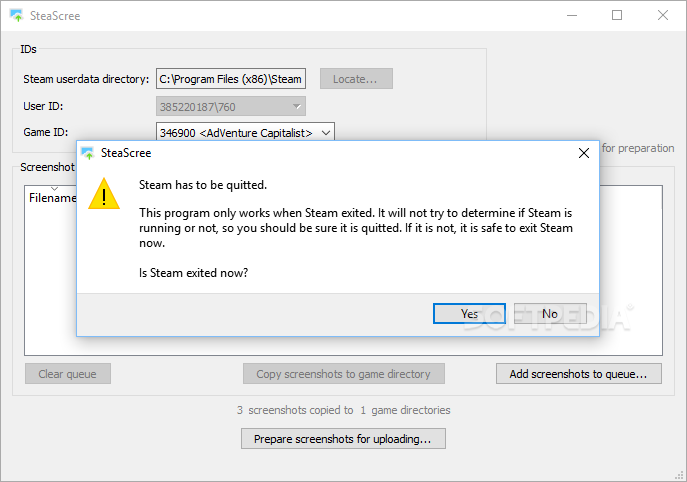This screenshot has width=687, height=482.
Task: Answer No in the SteaScree dialog
Action: tap(550, 314)
